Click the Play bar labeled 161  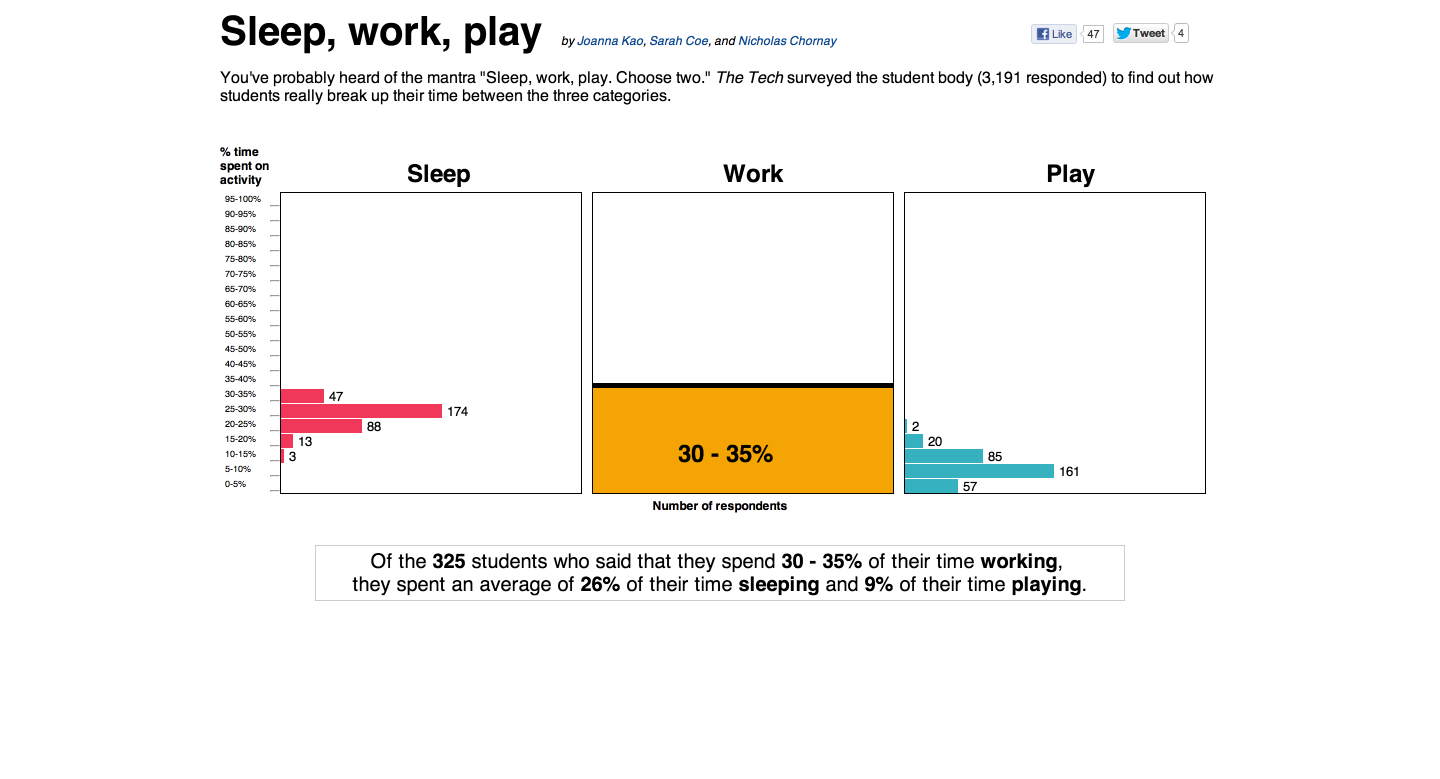click(979, 471)
